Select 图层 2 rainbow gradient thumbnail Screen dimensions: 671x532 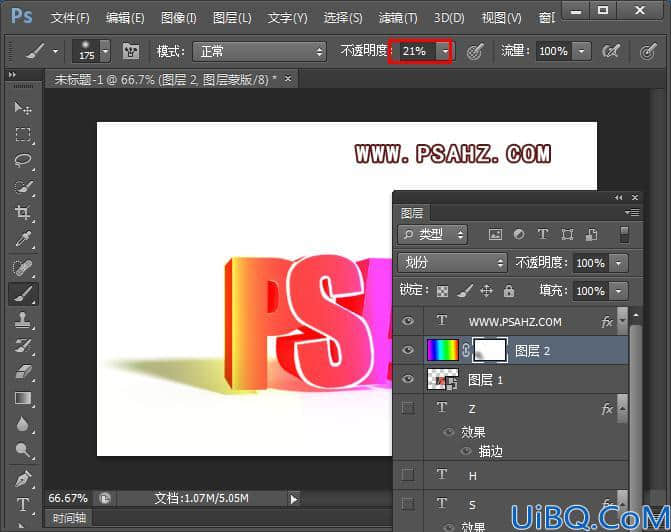tap(442, 350)
